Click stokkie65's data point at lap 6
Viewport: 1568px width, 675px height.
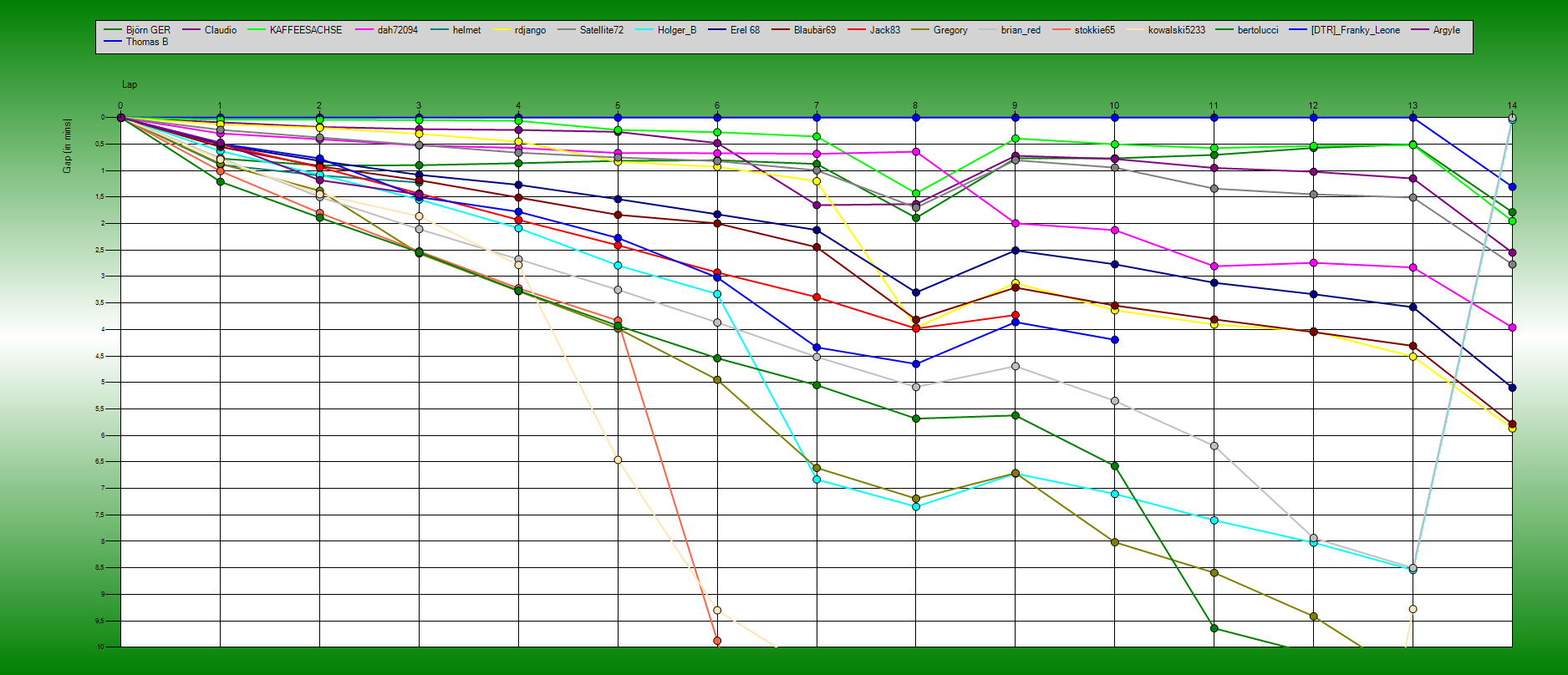[x=717, y=641]
